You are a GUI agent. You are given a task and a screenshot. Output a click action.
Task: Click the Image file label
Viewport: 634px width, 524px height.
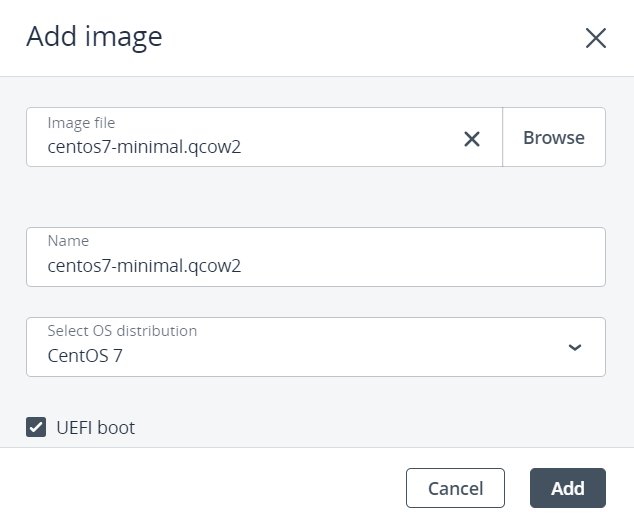click(81, 123)
